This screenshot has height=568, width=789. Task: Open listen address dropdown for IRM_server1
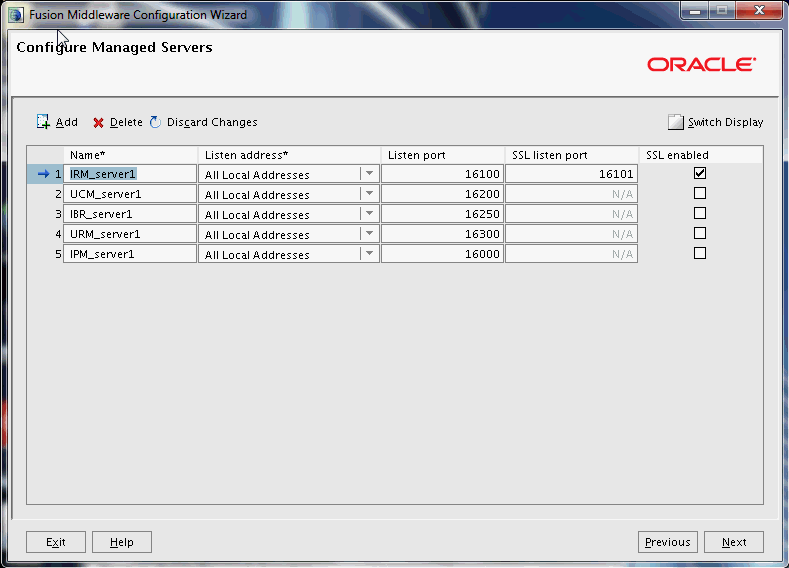coord(369,174)
